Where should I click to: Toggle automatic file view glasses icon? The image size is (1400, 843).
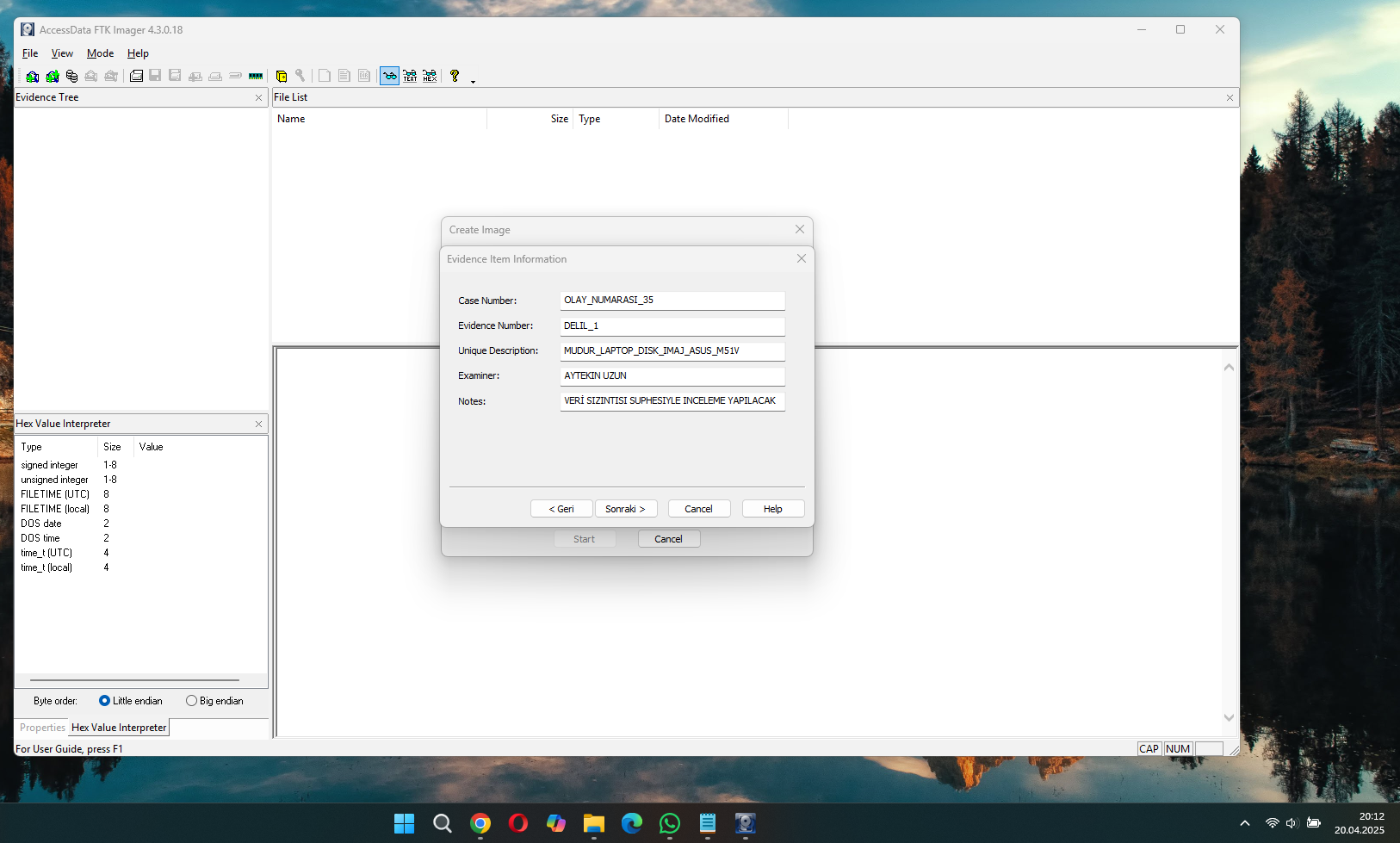tap(390, 76)
